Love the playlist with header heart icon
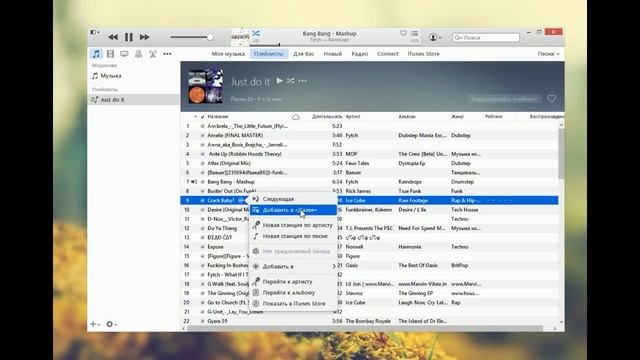Screen dimensions: 640x360 (x=551, y=99)
